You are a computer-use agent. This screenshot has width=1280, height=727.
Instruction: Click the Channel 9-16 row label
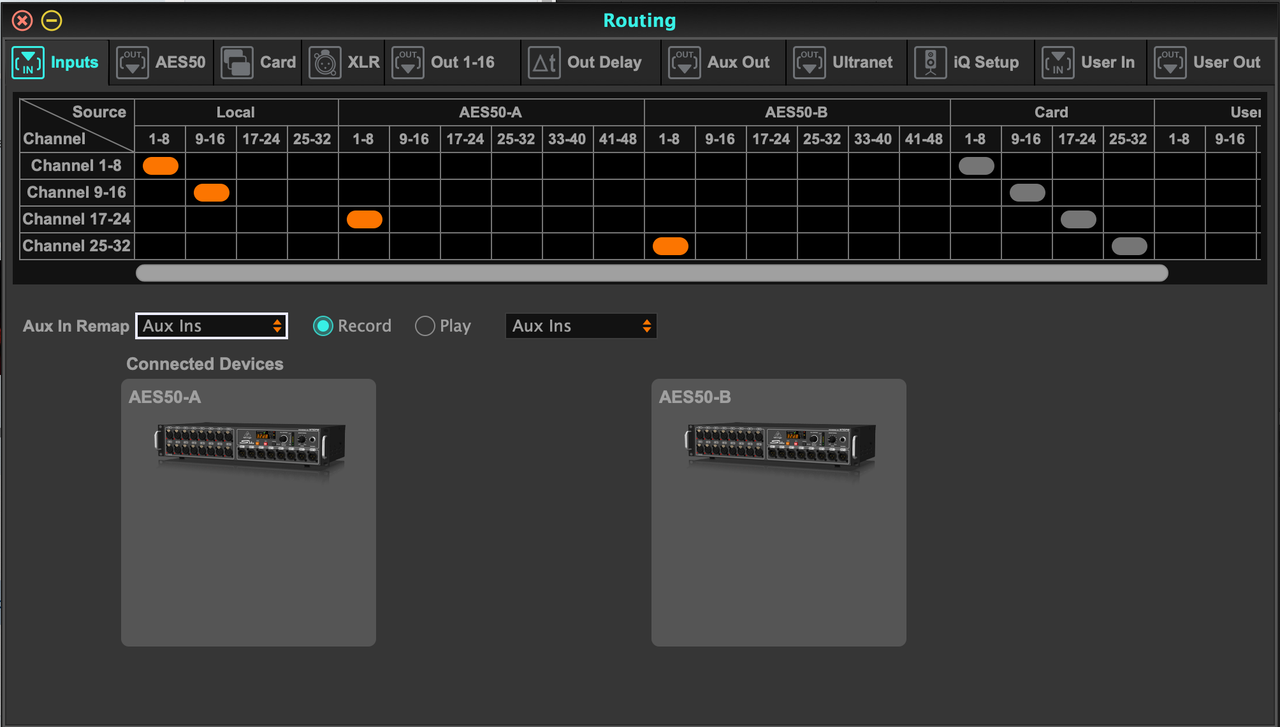point(76,193)
